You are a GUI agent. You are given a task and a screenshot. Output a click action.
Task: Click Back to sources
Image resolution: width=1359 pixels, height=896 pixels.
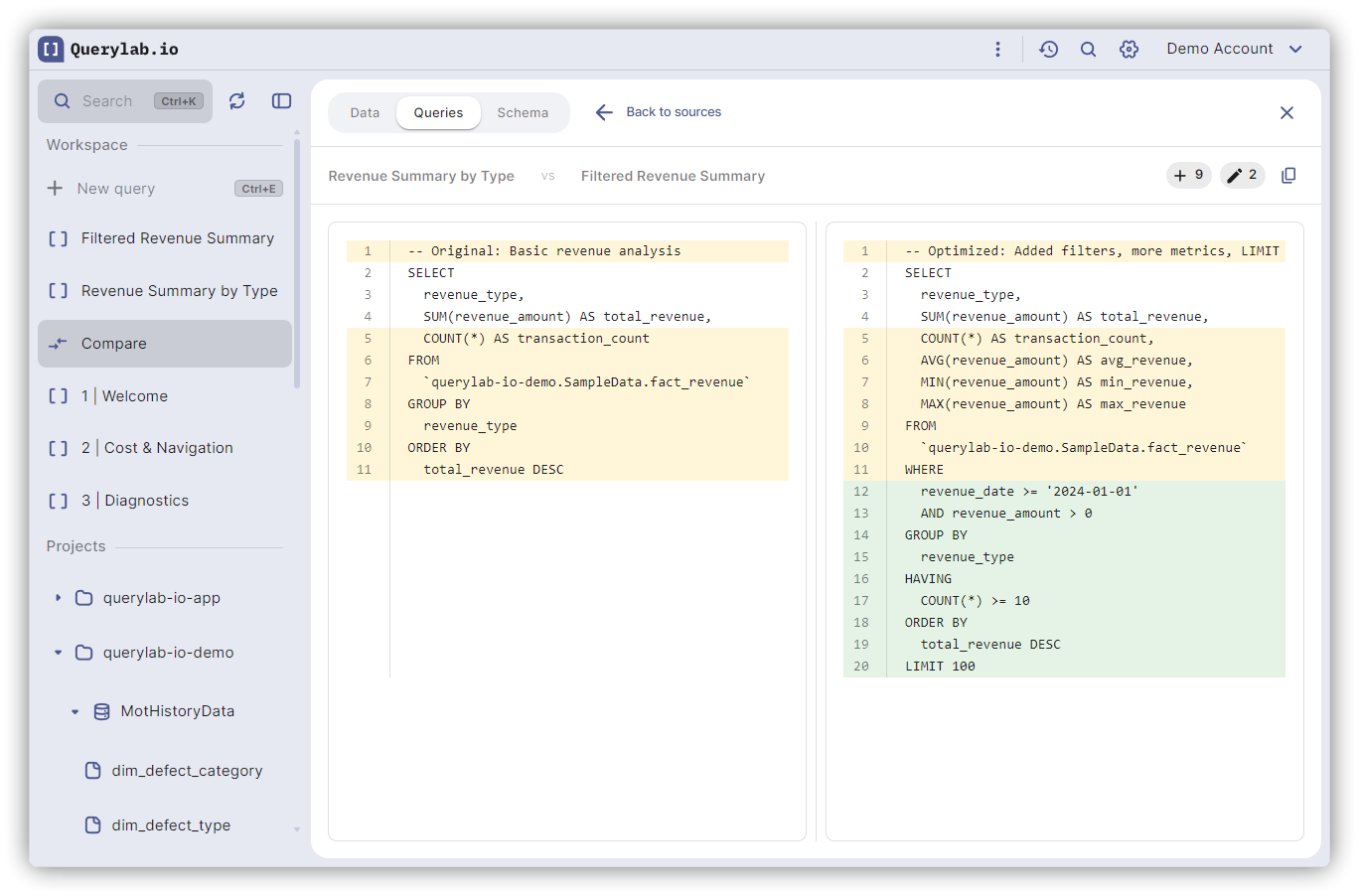659,112
